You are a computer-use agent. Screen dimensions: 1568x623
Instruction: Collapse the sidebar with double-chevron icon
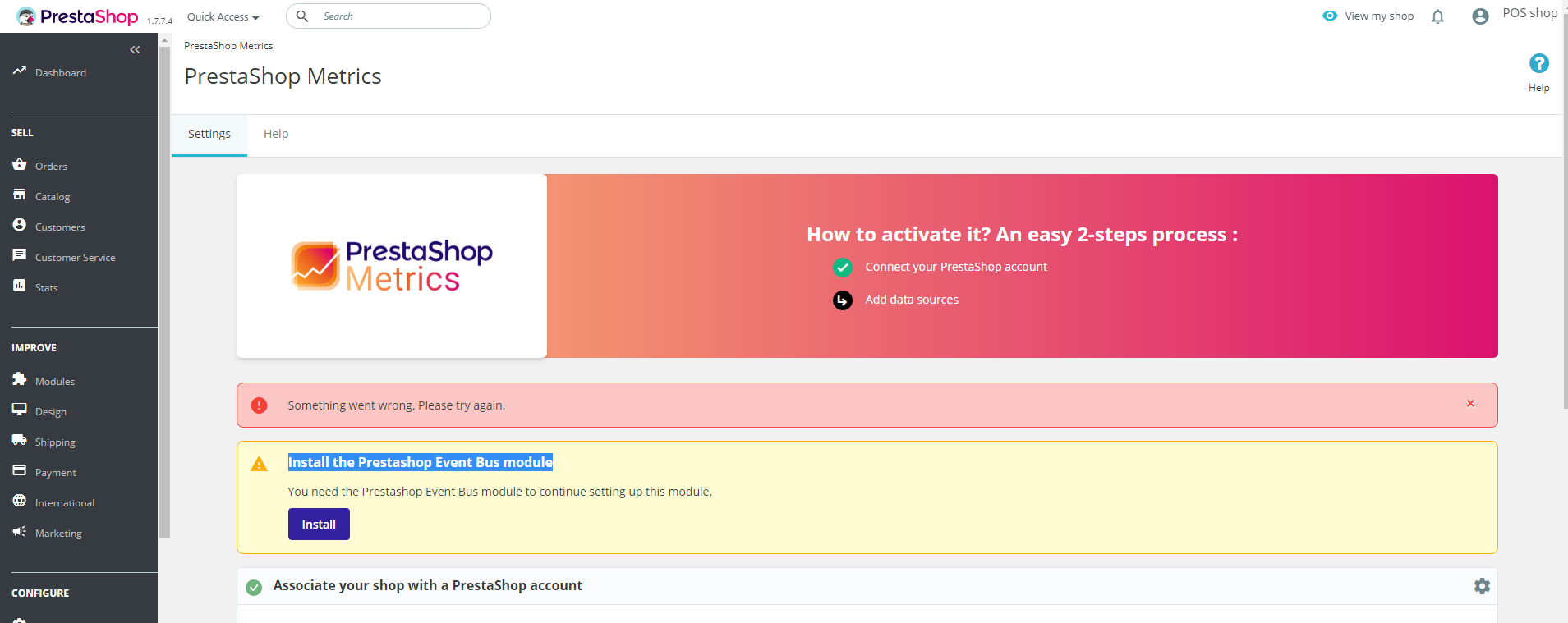(136, 50)
